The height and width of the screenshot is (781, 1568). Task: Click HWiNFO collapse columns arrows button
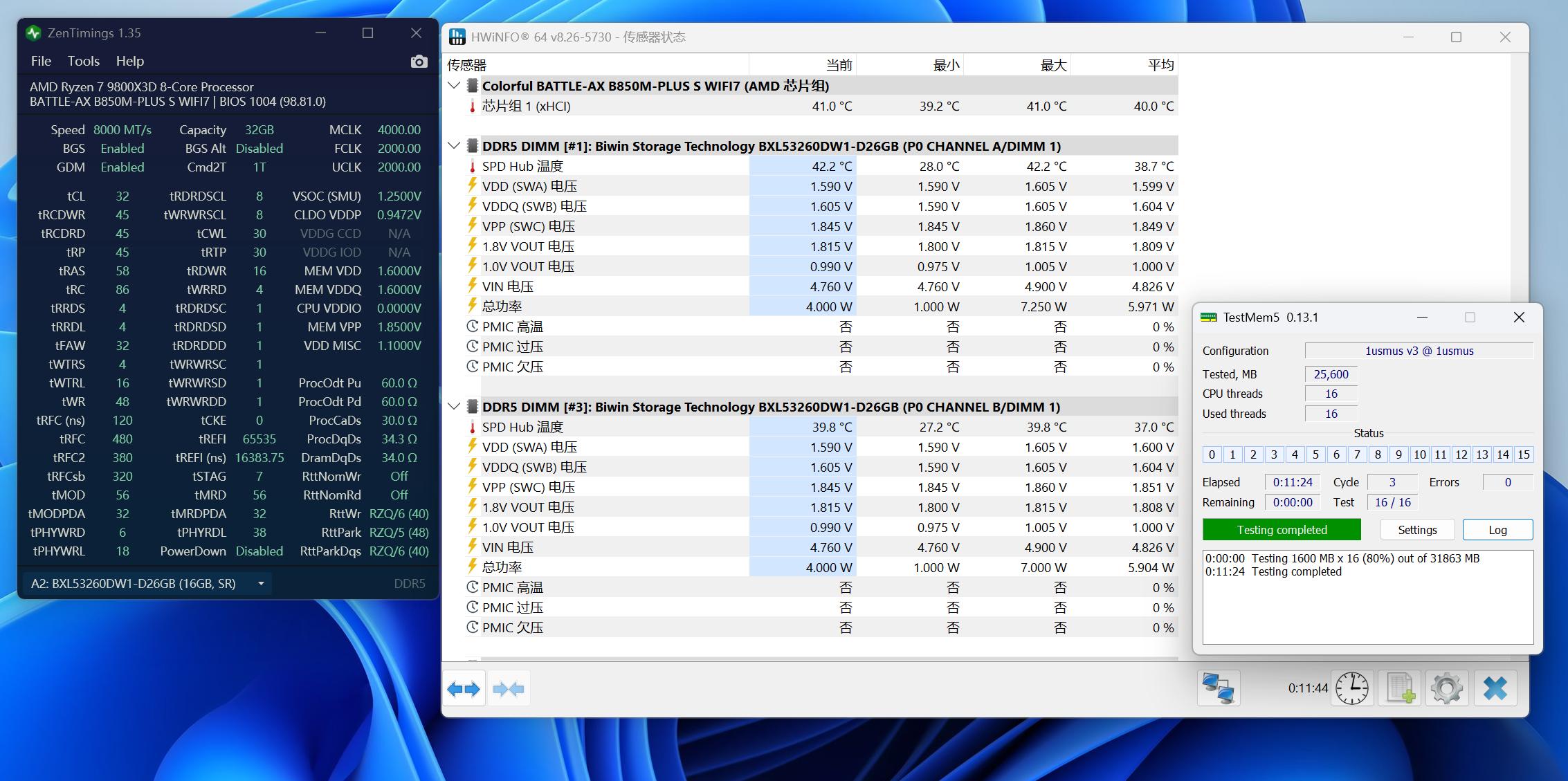[x=509, y=689]
